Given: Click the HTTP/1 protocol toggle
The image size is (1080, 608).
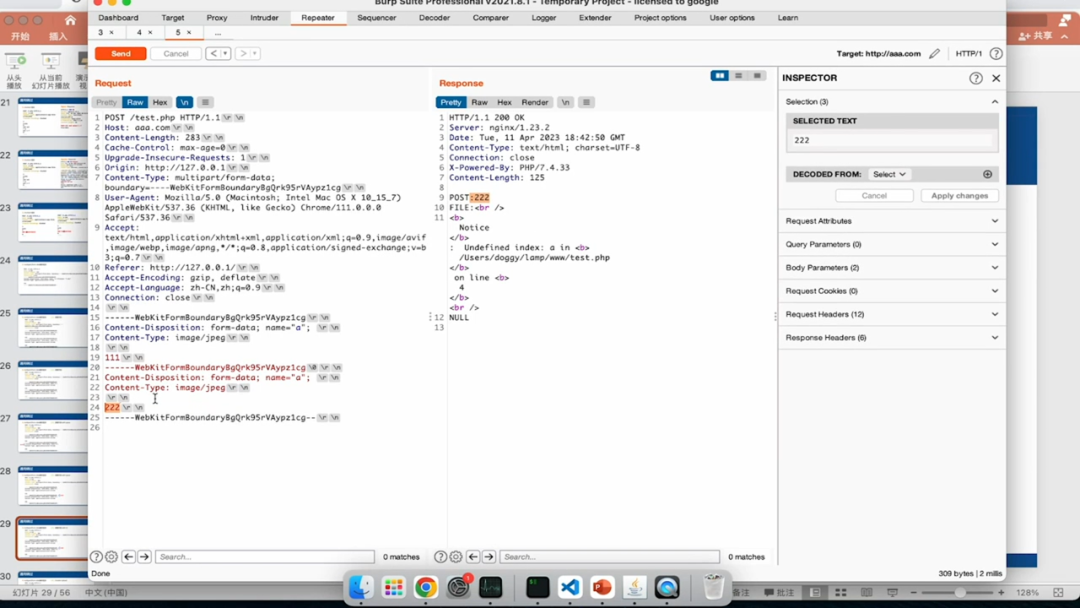Looking at the screenshot, I should coord(968,54).
